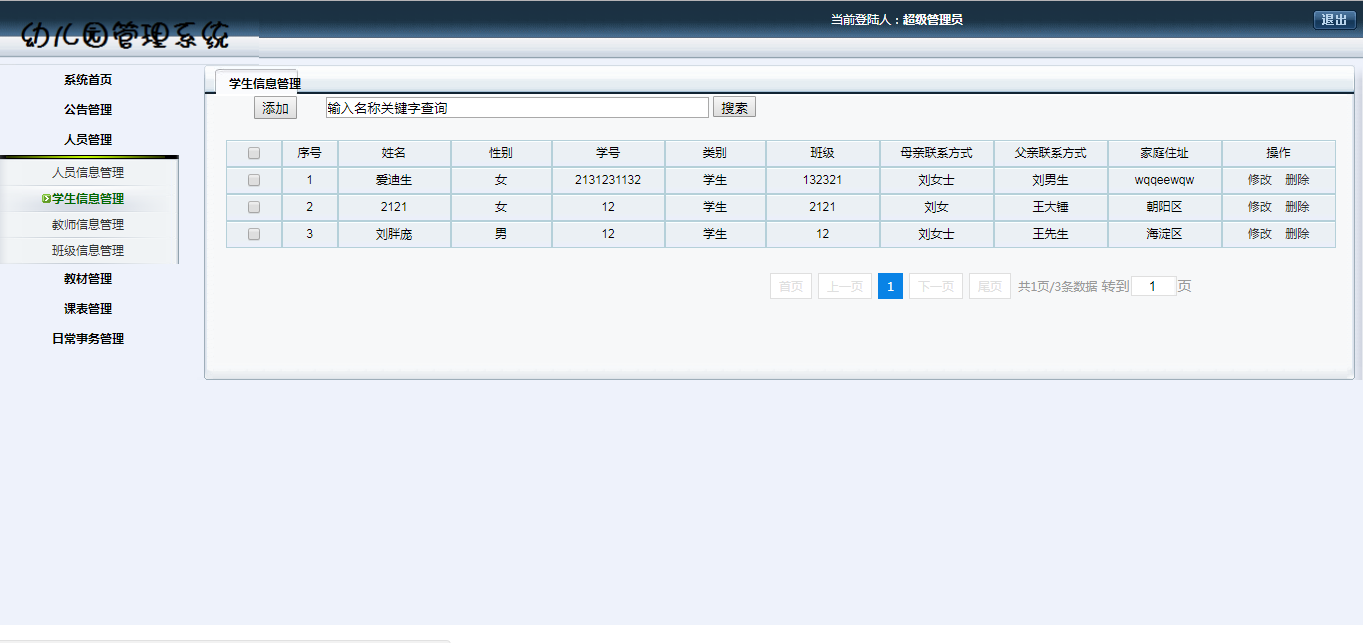The width and height of the screenshot is (1363, 643).
Task: Click the 班级 column header
Action: click(x=822, y=153)
